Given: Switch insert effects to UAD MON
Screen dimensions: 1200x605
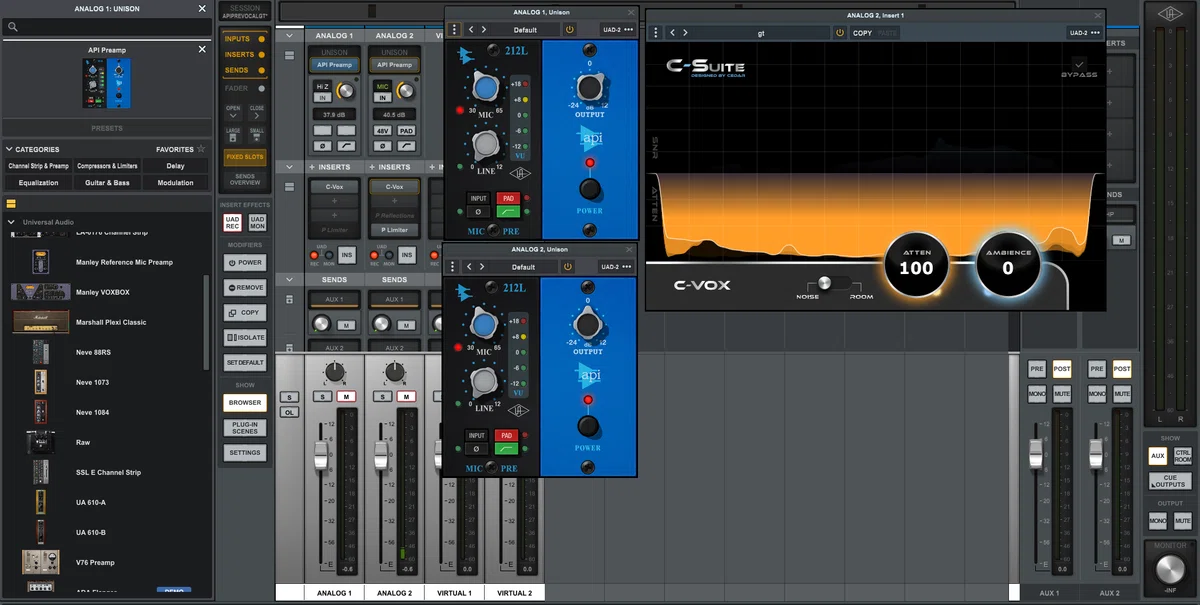Looking at the screenshot, I should pos(257,223).
